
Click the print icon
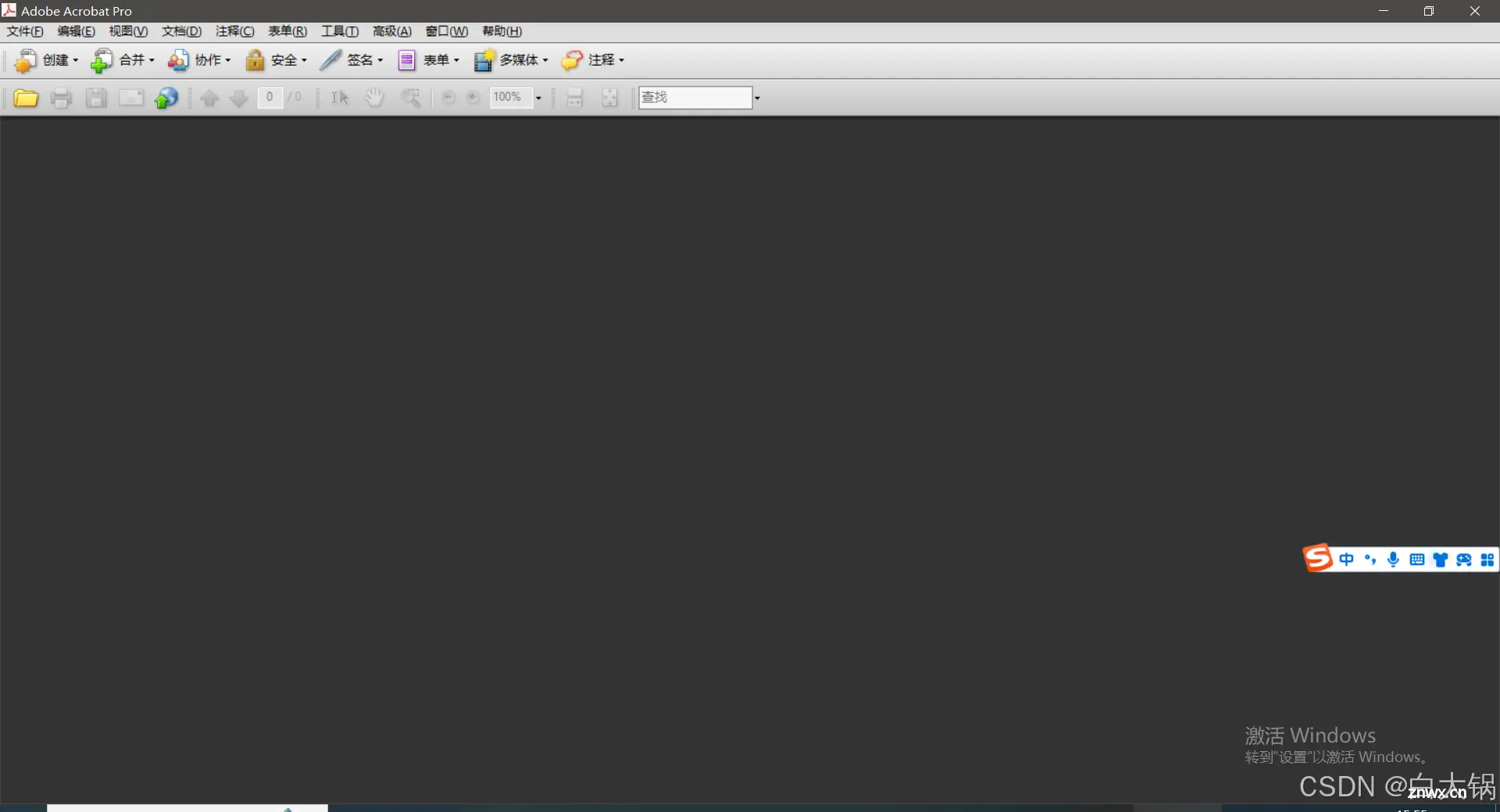coord(61,98)
